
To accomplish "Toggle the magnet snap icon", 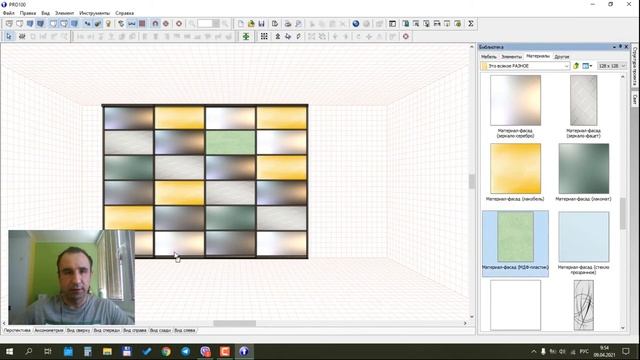I will [155, 24].
